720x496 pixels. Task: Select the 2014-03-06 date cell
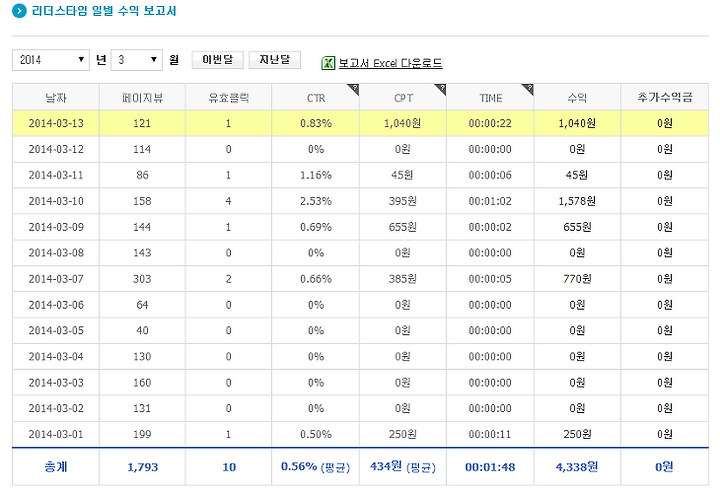(56, 305)
